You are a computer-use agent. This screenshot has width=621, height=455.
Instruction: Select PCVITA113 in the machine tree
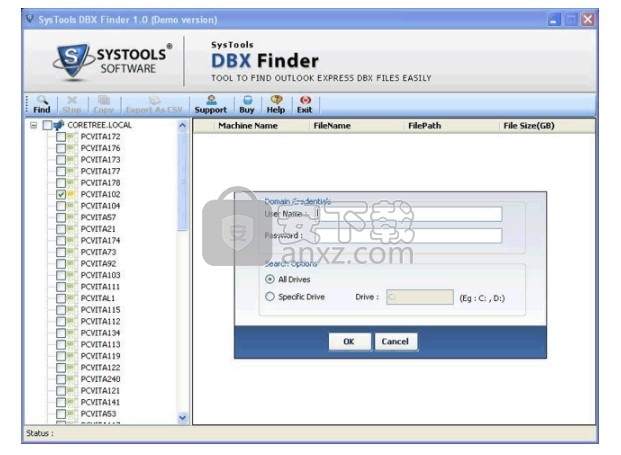click(x=101, y=345)
